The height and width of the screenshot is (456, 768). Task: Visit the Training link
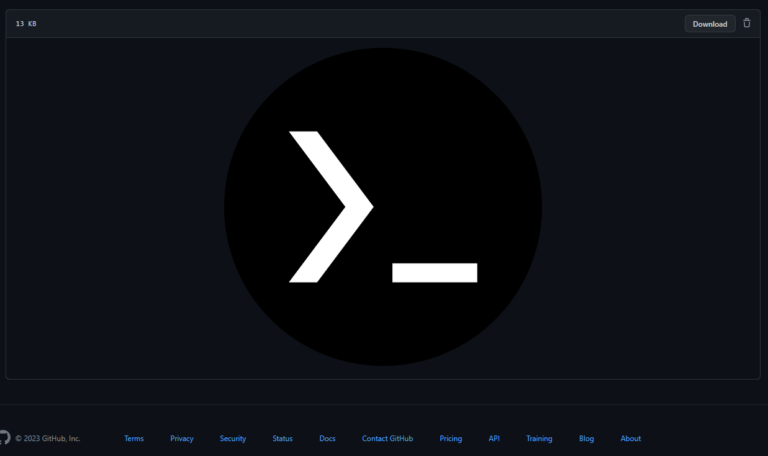[x=539, y=438]
